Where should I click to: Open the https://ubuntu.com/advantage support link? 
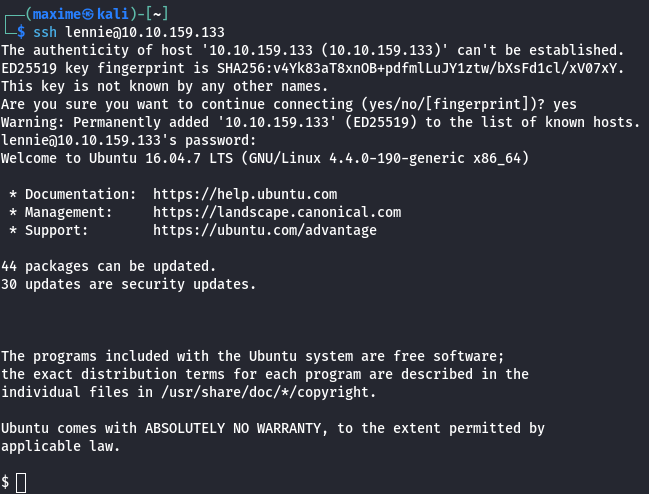tap(265, 230)
